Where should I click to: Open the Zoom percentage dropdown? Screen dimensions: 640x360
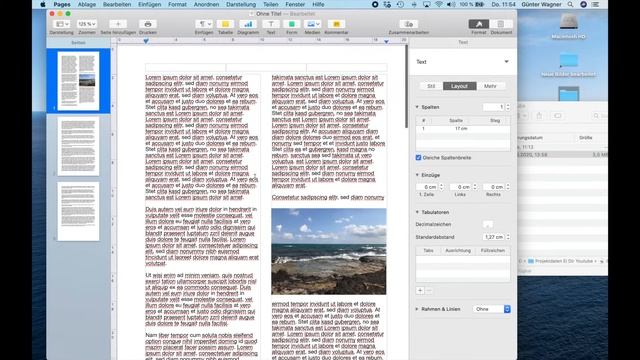pos(87,24)
